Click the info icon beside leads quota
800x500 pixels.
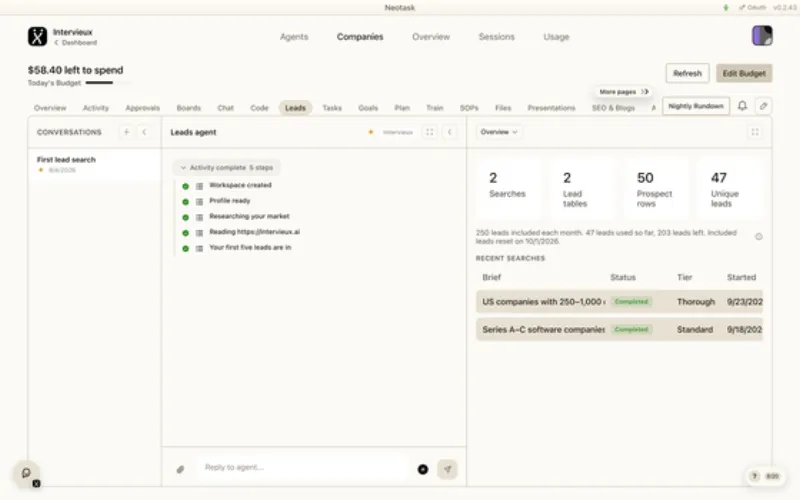pyautogui.click(x=759, y=237)
